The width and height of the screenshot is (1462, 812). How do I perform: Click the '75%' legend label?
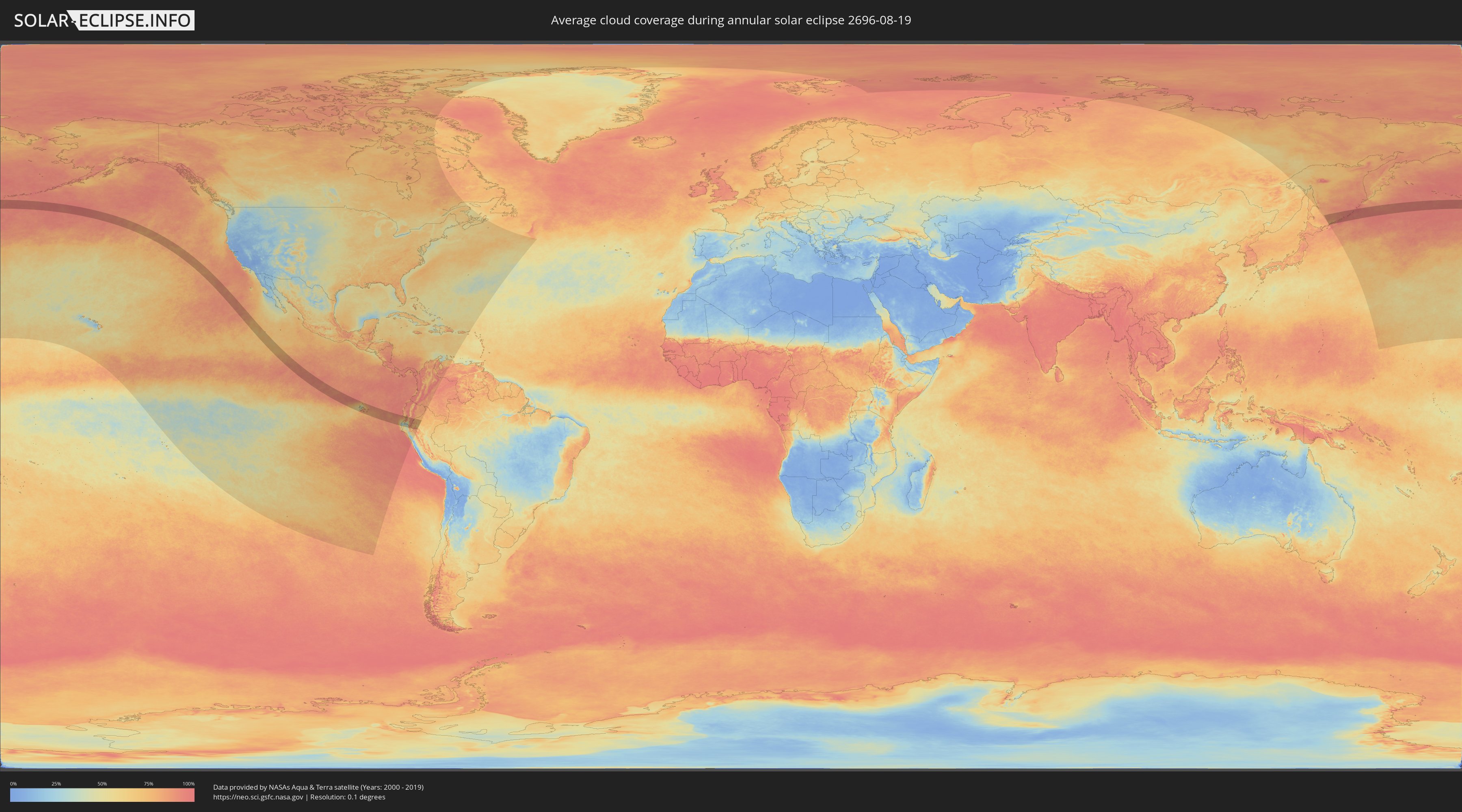[x=148, y=784]
